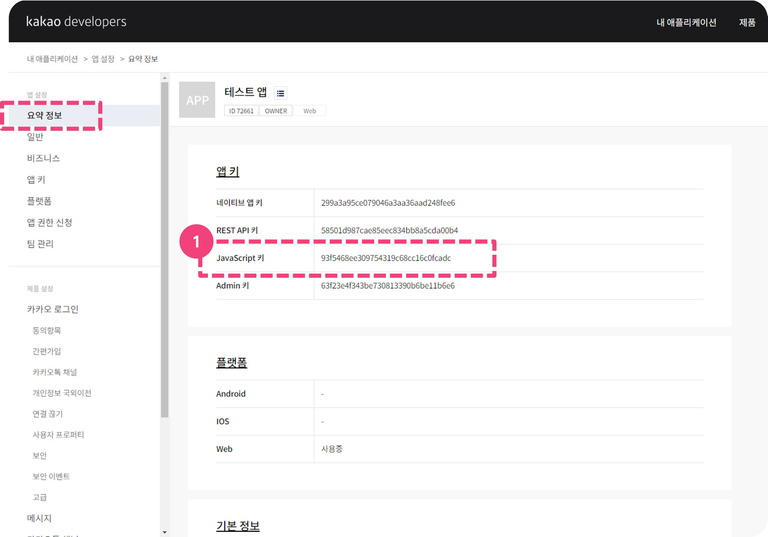The height and width of the screenshot is (537, 768).
Task: Click the Web badge under the app name
Action: (x=310, y=111)
